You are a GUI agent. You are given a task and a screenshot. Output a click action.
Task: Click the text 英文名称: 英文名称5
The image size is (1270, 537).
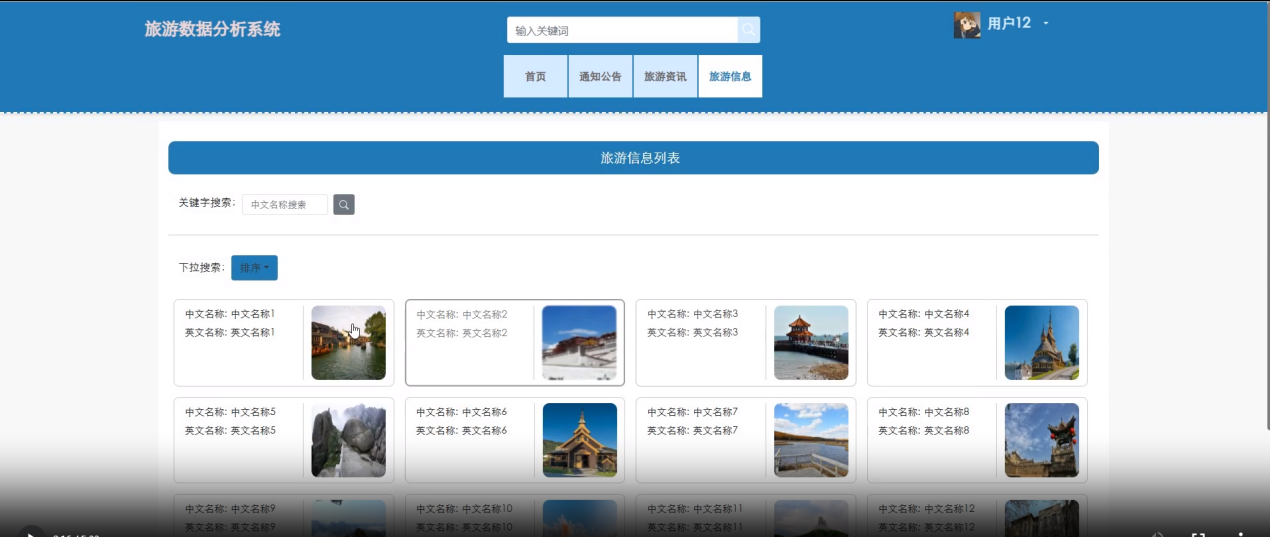click(x=230, y=430)
